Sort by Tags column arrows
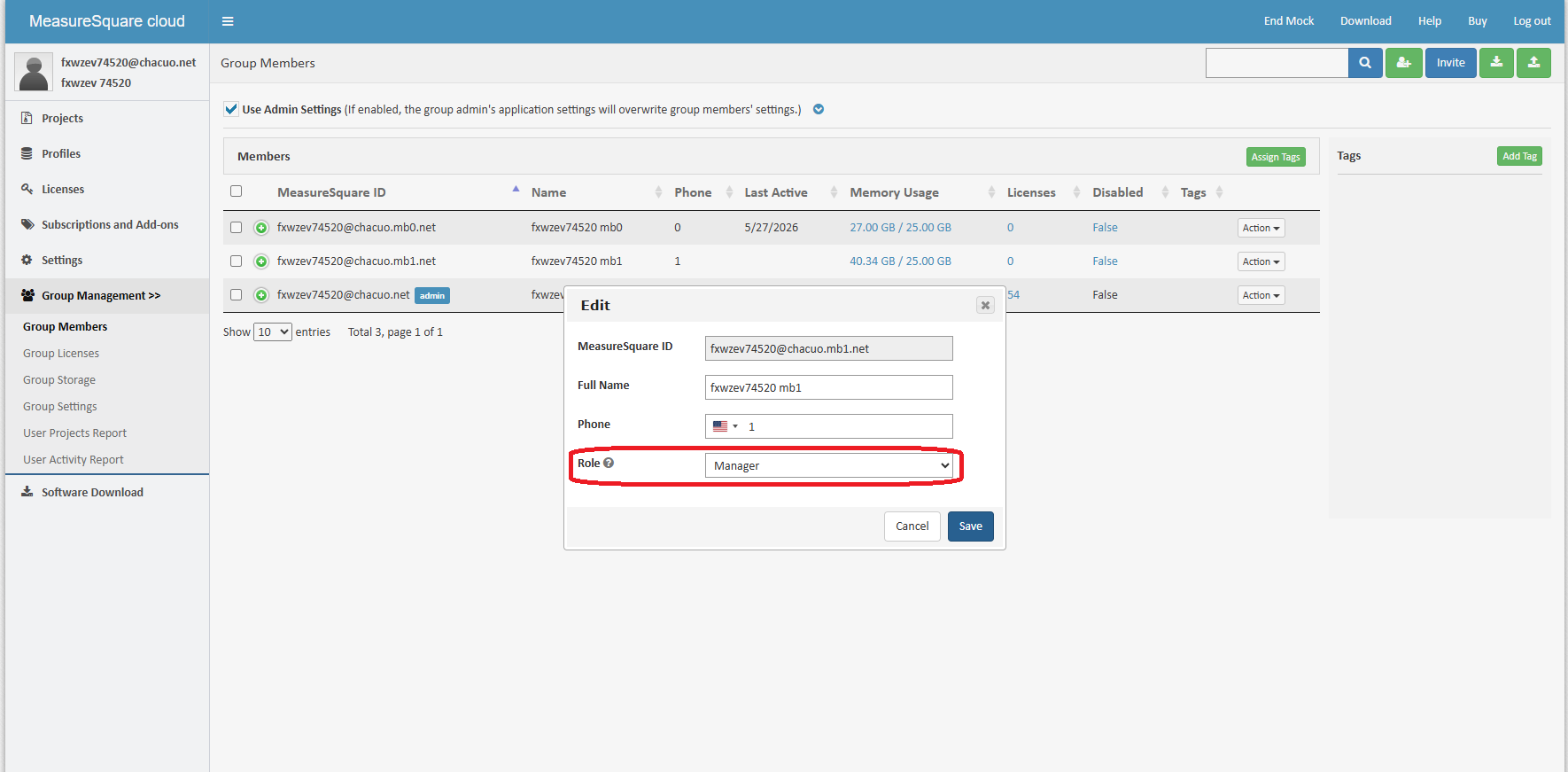This screenshot has width=1568, height=772. [x=1219, y=192]
